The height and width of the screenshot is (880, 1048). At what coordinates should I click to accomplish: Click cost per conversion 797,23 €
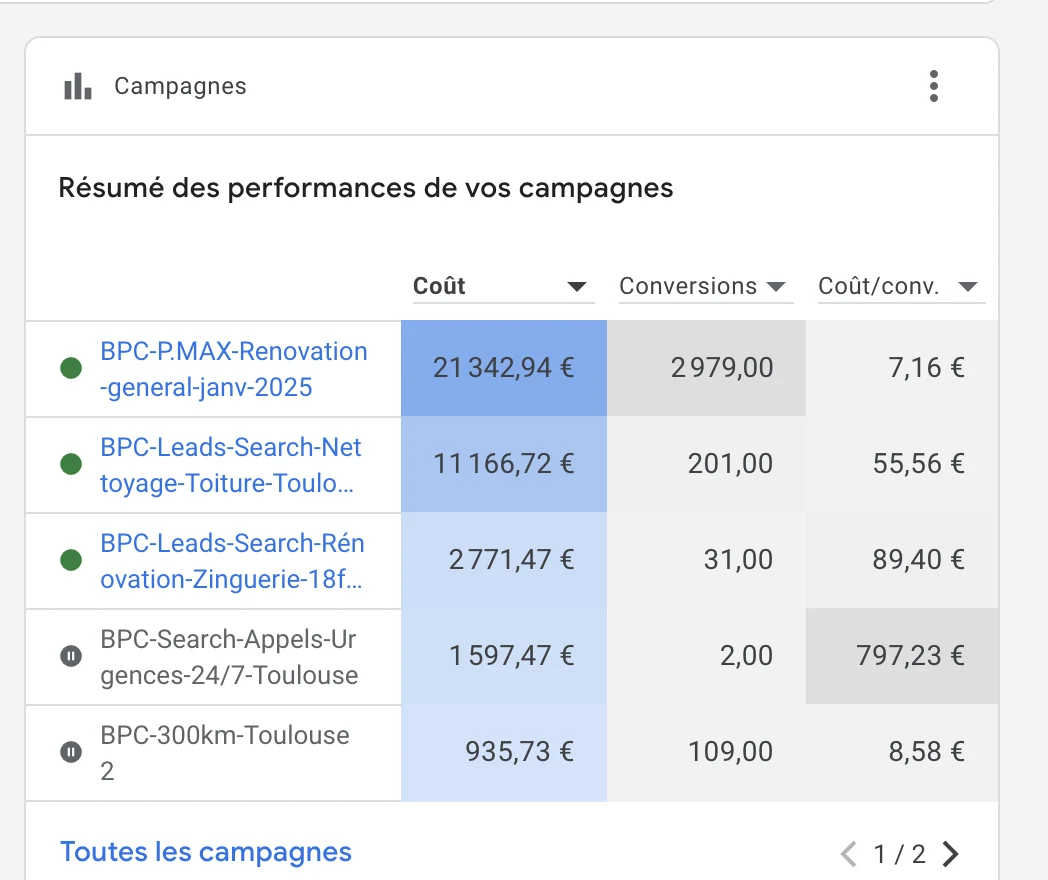[910, 655]
